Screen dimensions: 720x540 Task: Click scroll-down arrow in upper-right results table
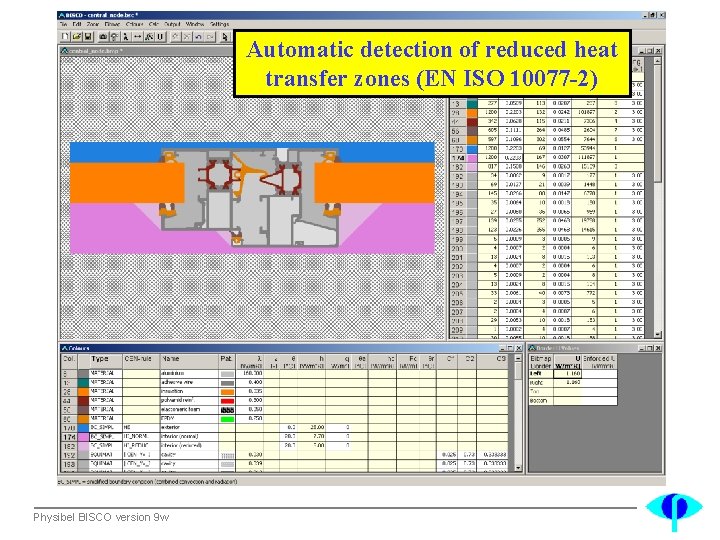(x=658, y=335)
